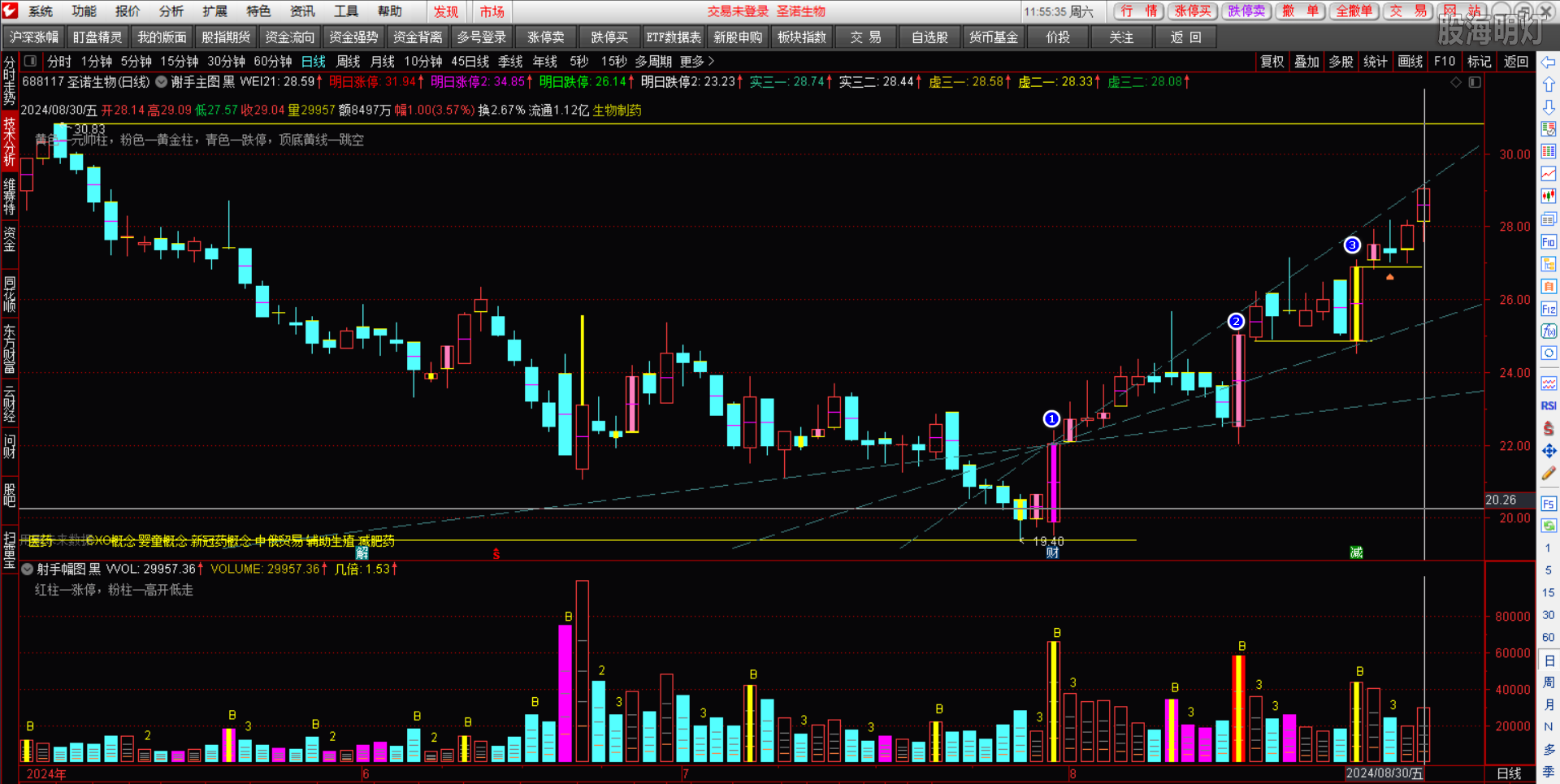Click the back arrow icon in right sidebar

click(1549, 62)
